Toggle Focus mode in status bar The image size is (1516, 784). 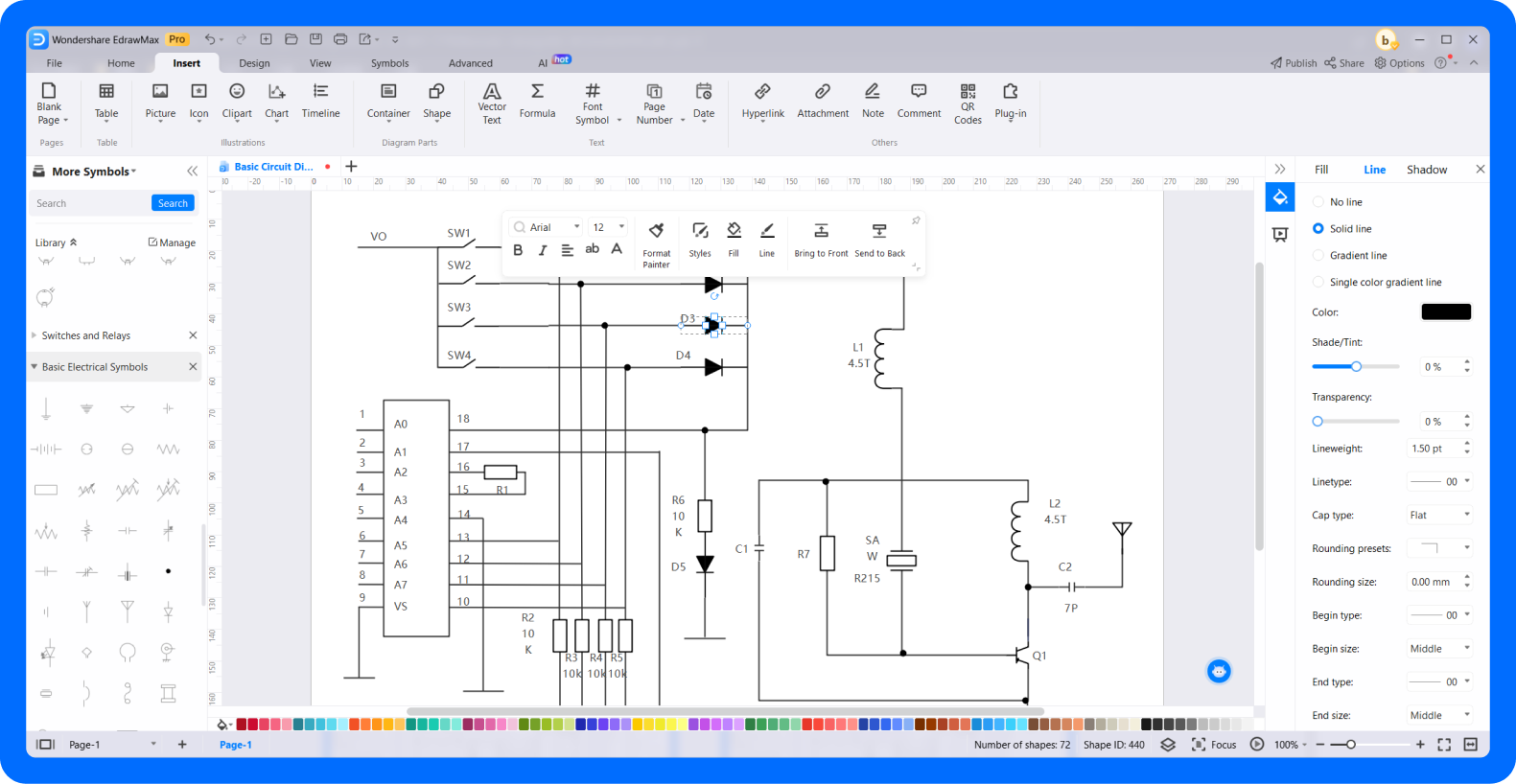click(1214, 745)
